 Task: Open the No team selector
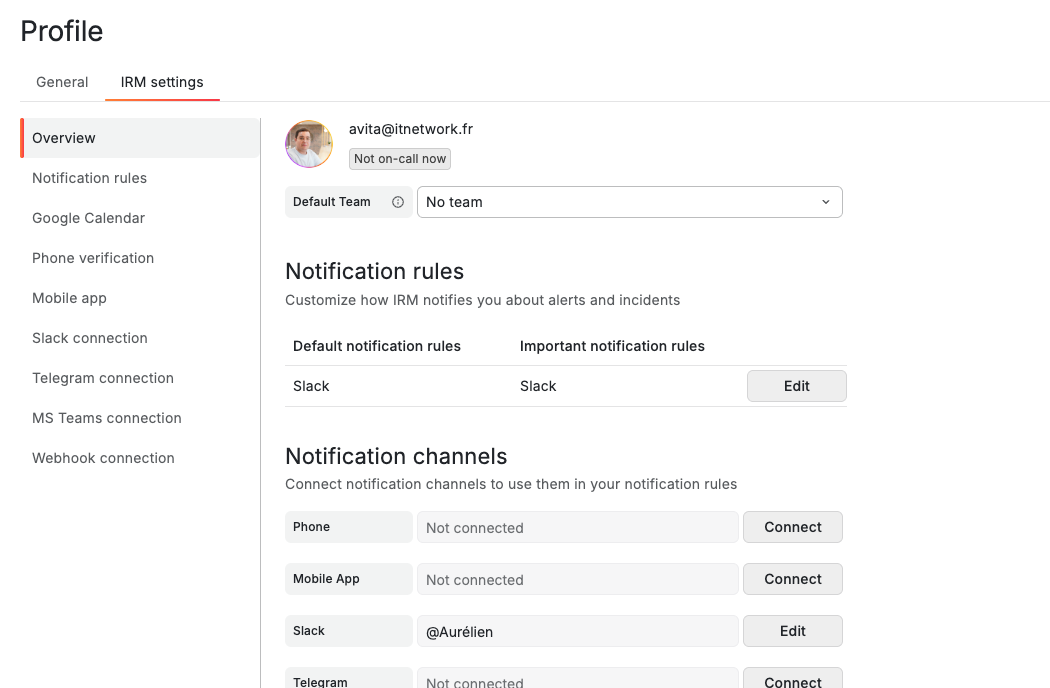click(629, 201)
